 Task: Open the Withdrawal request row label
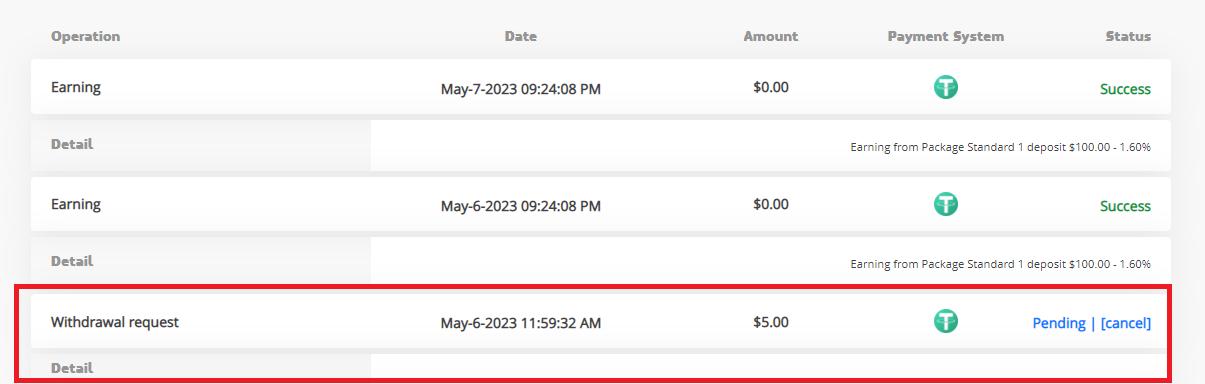point(115,322)
